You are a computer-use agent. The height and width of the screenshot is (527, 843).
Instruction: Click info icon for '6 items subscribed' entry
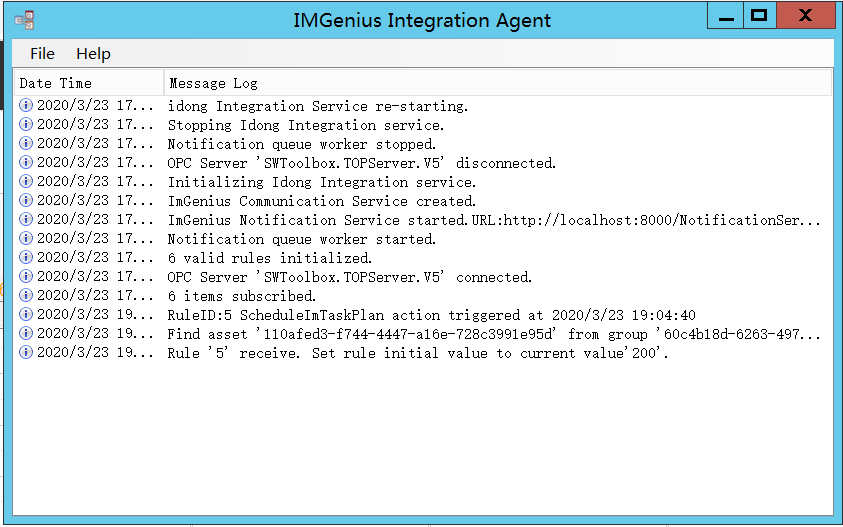coord(26,296)
